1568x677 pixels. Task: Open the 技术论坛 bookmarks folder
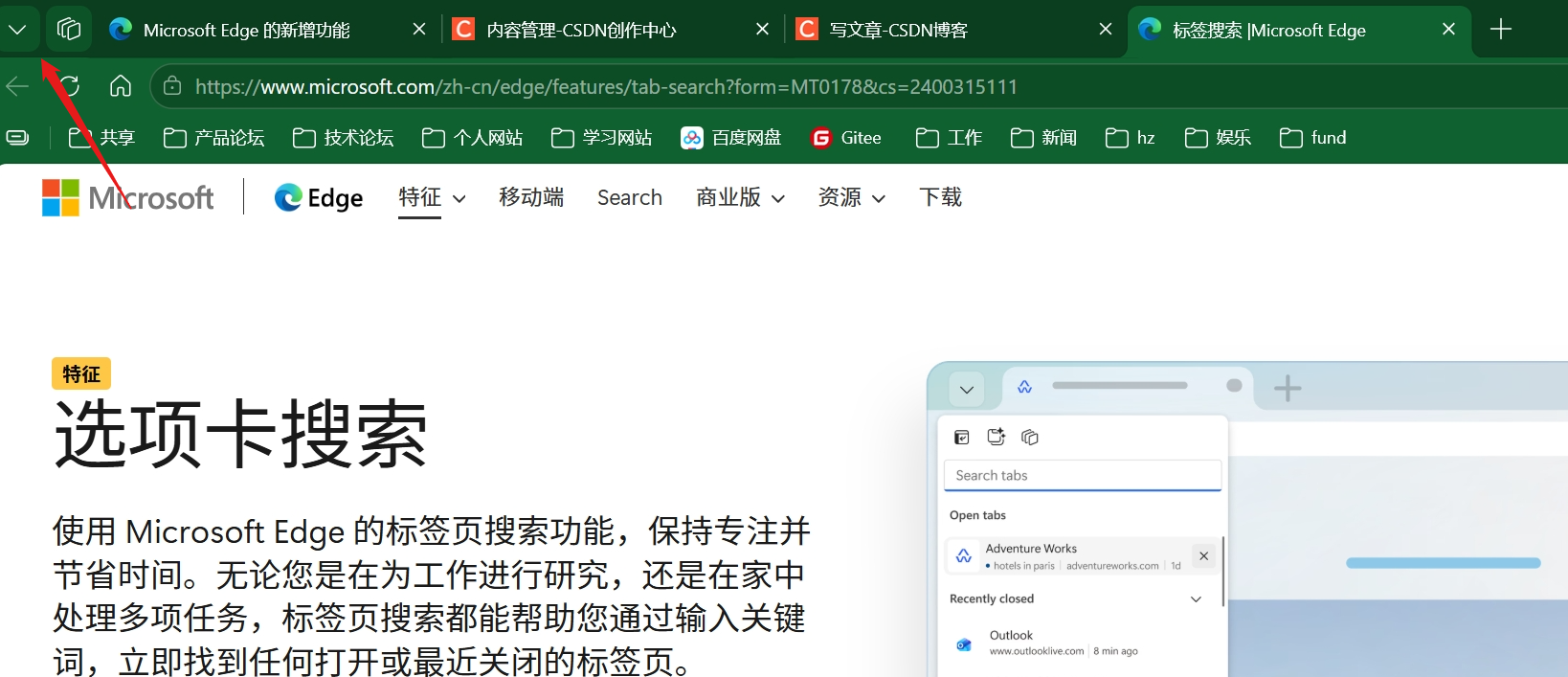point(343,138)
